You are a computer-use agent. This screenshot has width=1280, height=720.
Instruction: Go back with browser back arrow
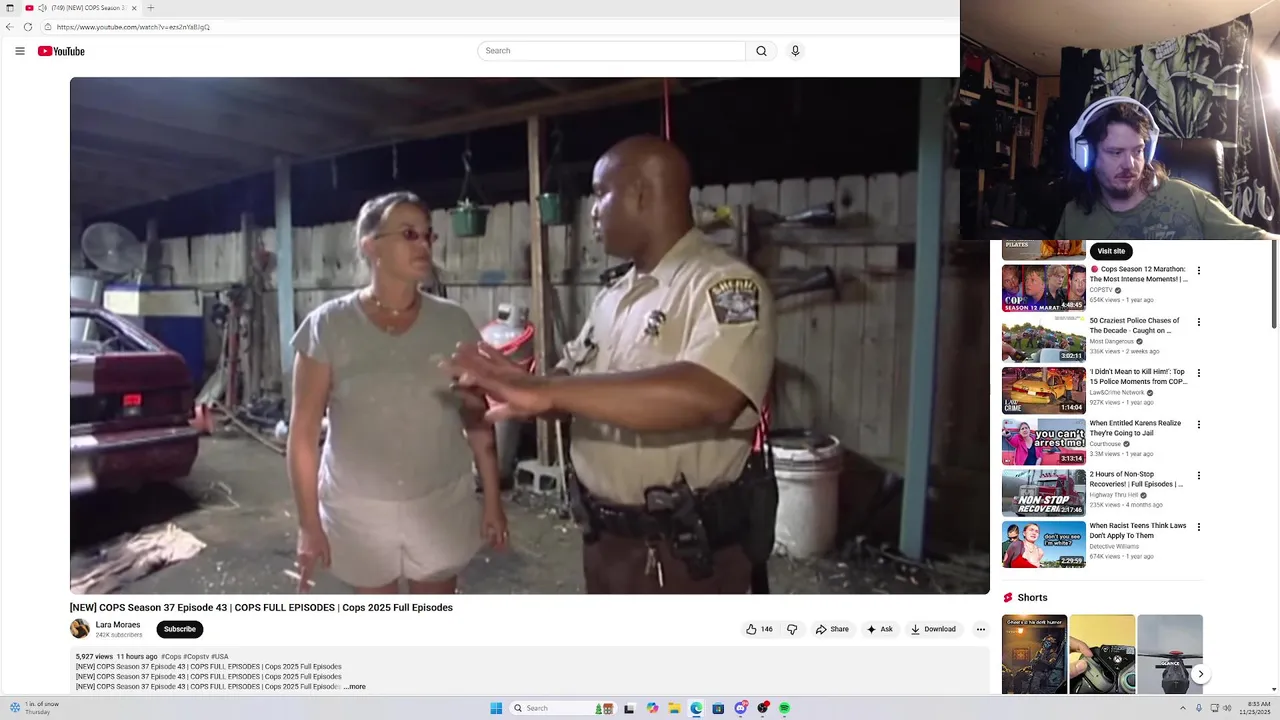[10, 27]
